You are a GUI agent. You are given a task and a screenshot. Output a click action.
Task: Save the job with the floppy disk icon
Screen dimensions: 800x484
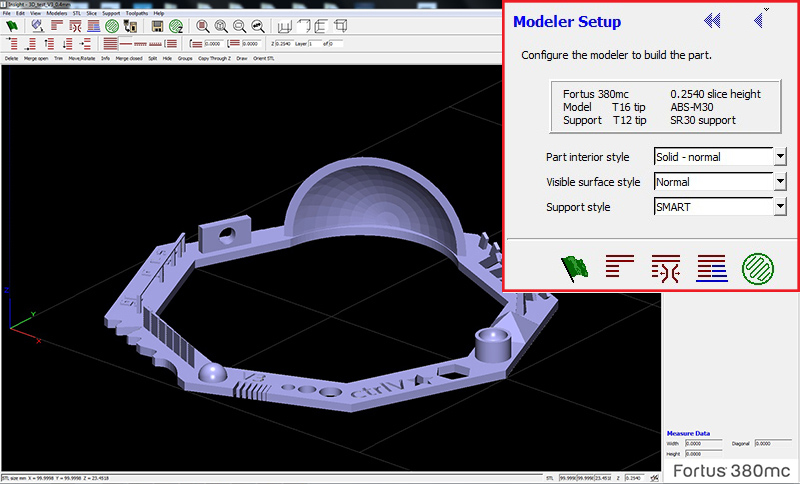[x=157, y=26]
